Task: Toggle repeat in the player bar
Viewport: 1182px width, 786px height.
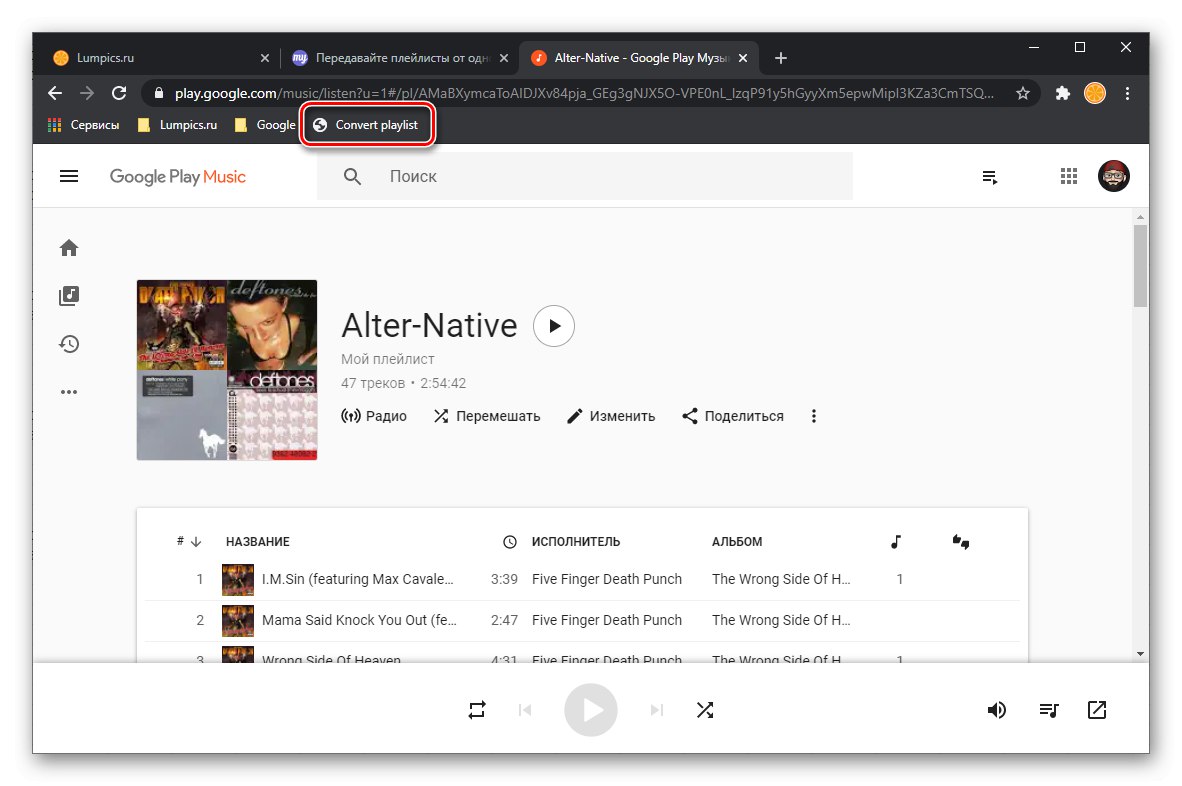Action: [x=477, y=710]
